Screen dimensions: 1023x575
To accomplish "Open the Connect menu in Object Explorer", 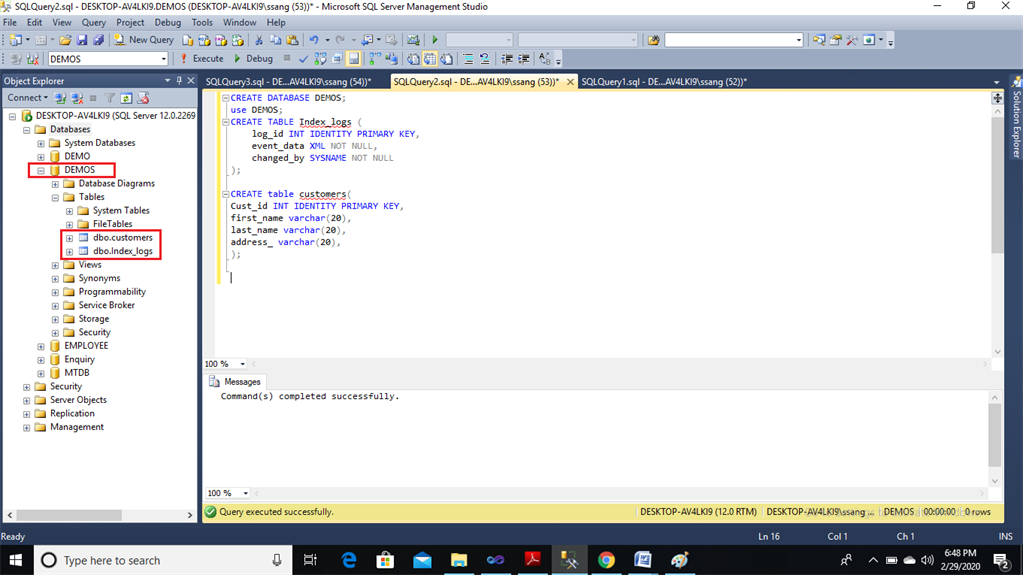I will 27,98.
